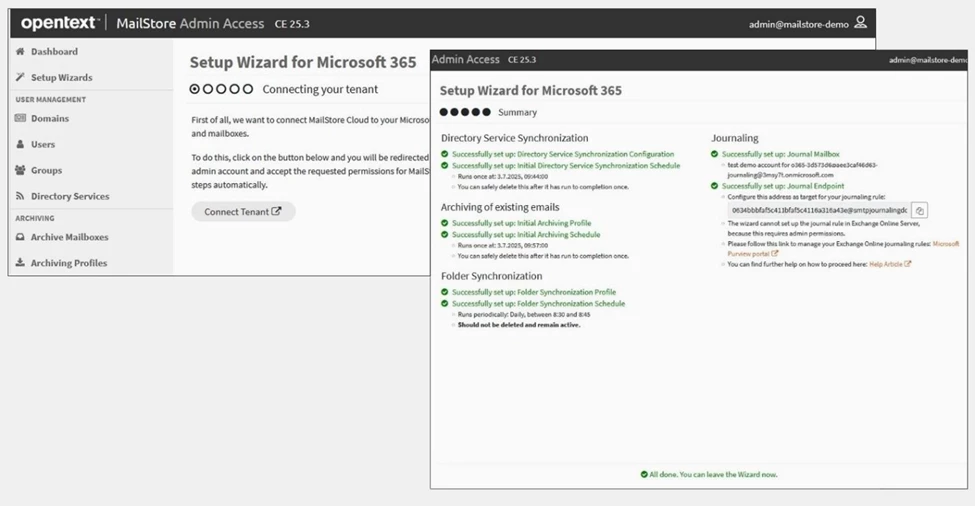Select the fifth wizard step circle
Viewport: 975px width, 506px height.
[x=247, y=89]
